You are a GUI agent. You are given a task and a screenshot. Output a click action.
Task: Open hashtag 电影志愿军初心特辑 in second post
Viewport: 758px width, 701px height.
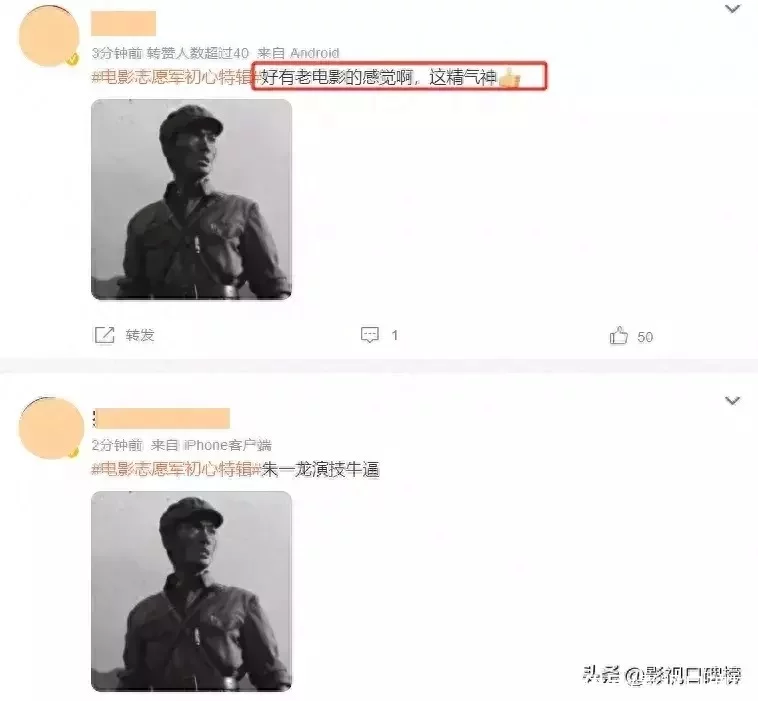176,469
